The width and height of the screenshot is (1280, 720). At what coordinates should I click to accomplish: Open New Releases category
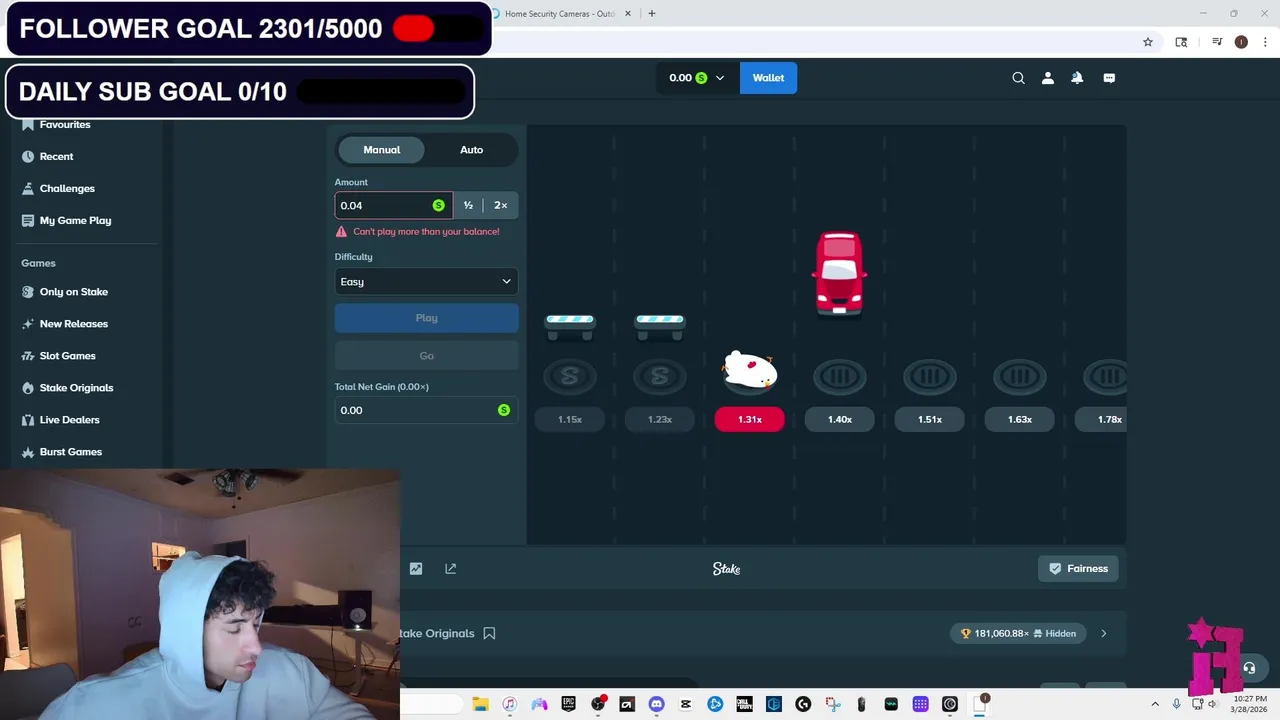click(x=73, y=324)
